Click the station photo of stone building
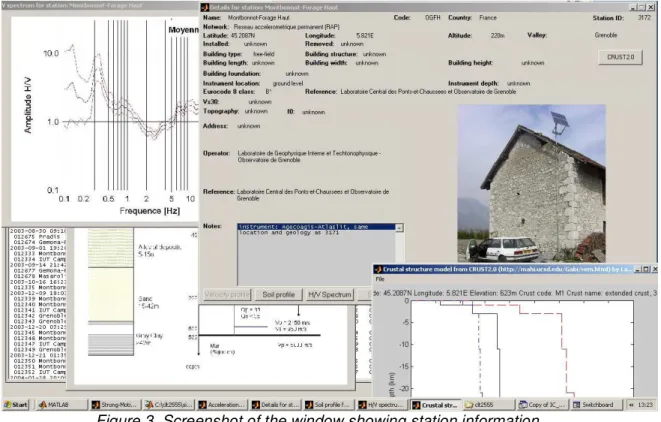Viewport: 661px width, 422px height. 532,183
